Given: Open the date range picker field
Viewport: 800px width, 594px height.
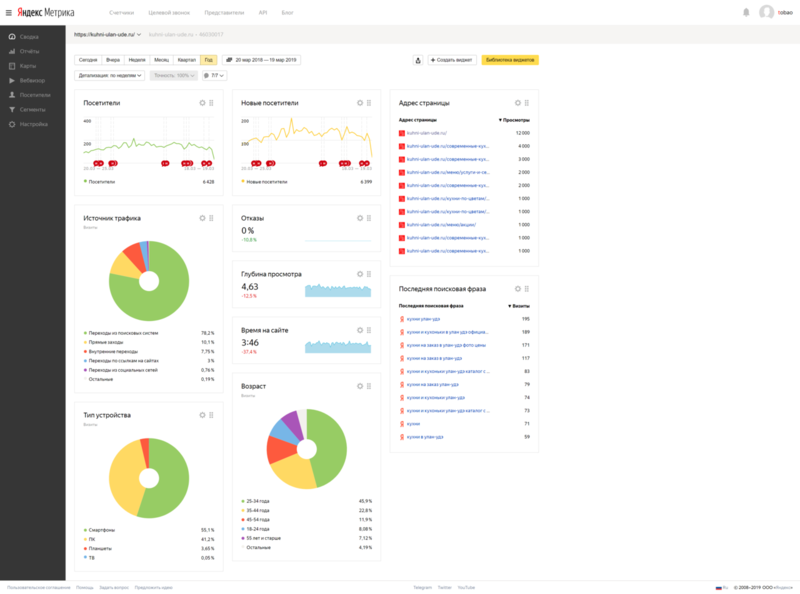Looking at the screenshot, I should point(261,60).
